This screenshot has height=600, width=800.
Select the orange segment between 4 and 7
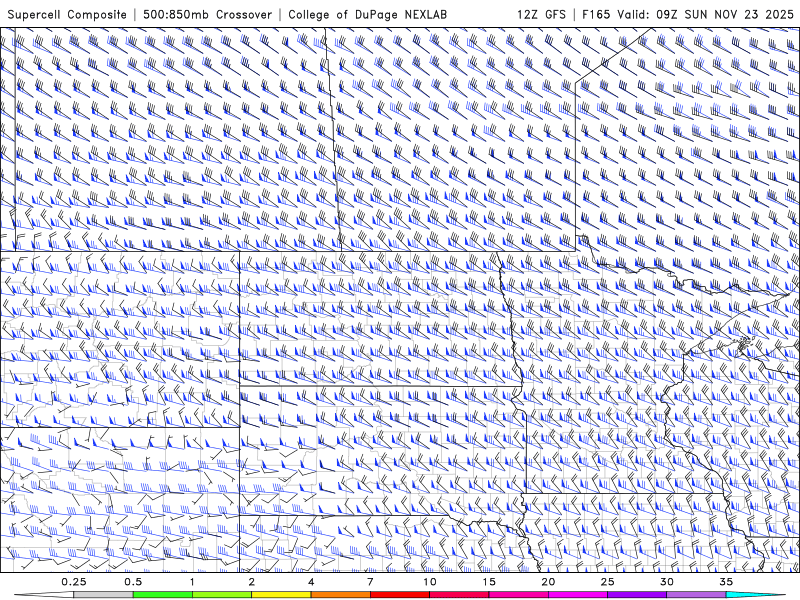[x=340, y=595]
